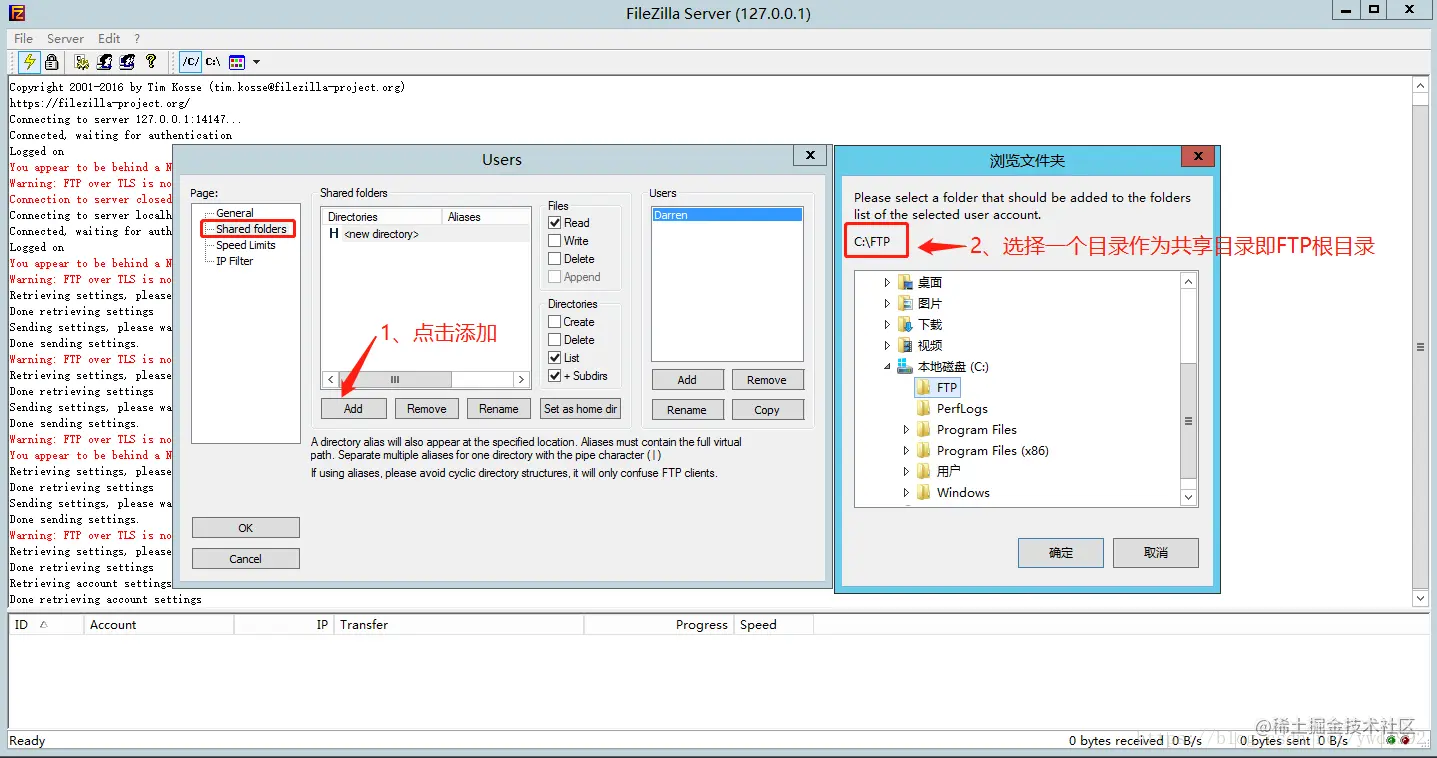Image resolution: width=1437 pixels, height=758 pixels.
Task: Open the Edit menu
Action: pyautogui.click(x=109, y=38)
